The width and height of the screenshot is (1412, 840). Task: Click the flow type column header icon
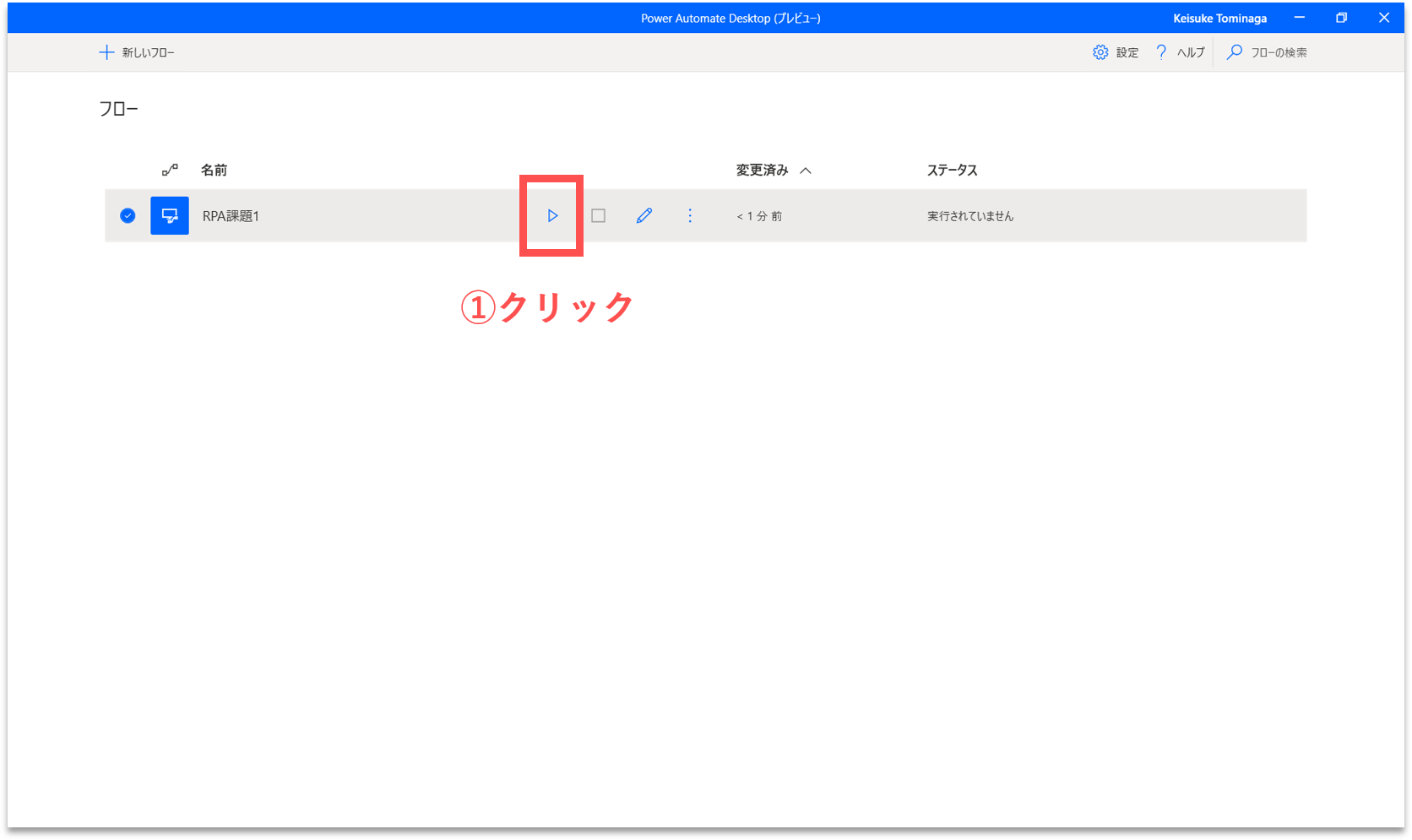tap(170, 171)
